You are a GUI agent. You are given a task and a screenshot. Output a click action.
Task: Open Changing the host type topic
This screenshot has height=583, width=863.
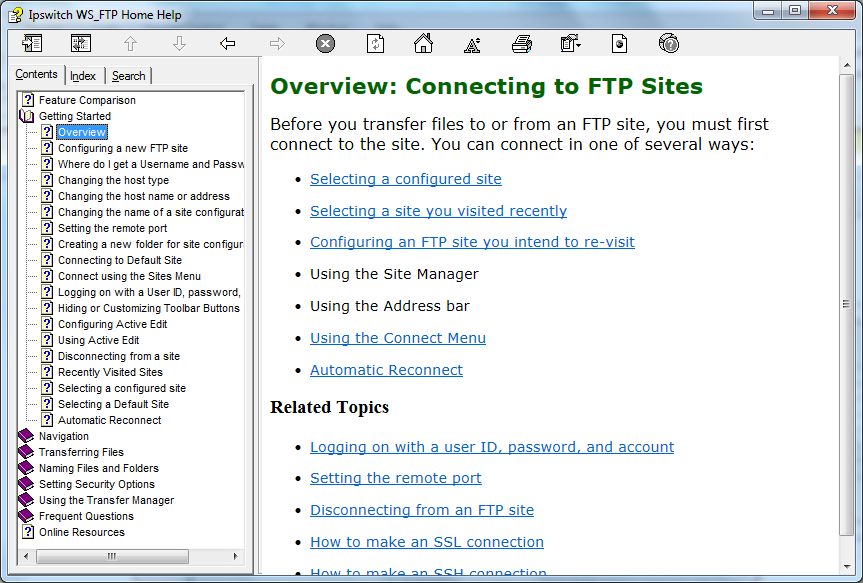coord(113,180)
